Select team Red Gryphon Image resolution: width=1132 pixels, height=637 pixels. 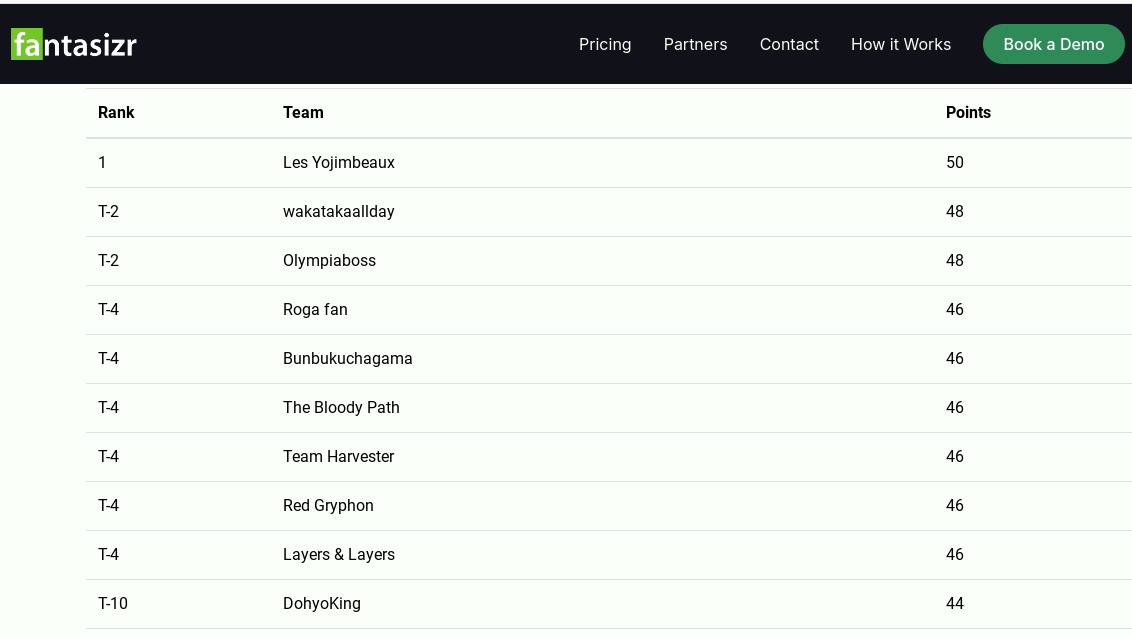328,506
